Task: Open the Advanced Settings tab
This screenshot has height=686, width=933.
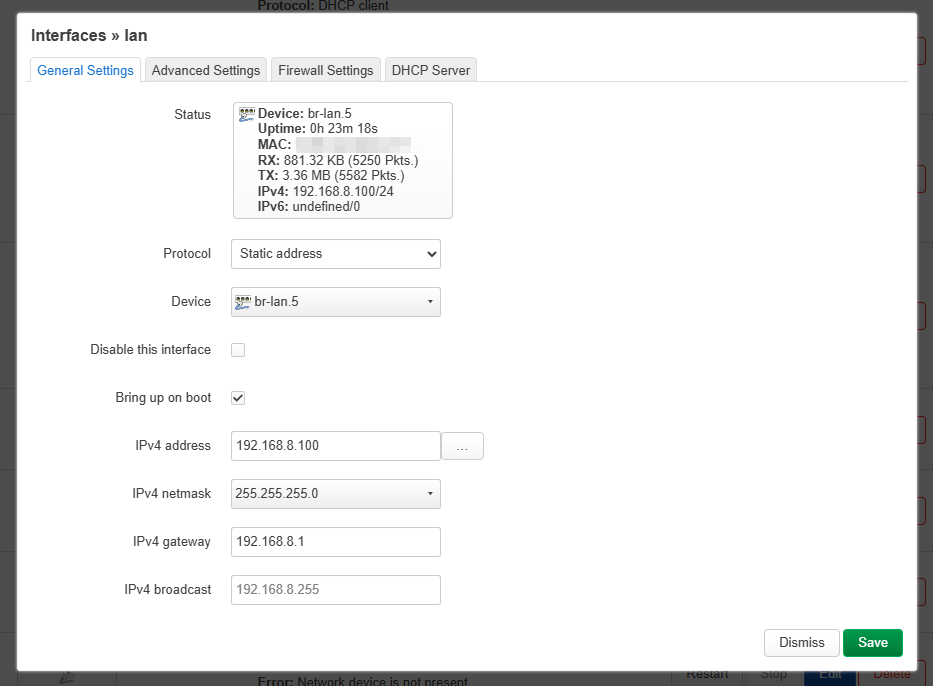Action: (x=206, y=70)
